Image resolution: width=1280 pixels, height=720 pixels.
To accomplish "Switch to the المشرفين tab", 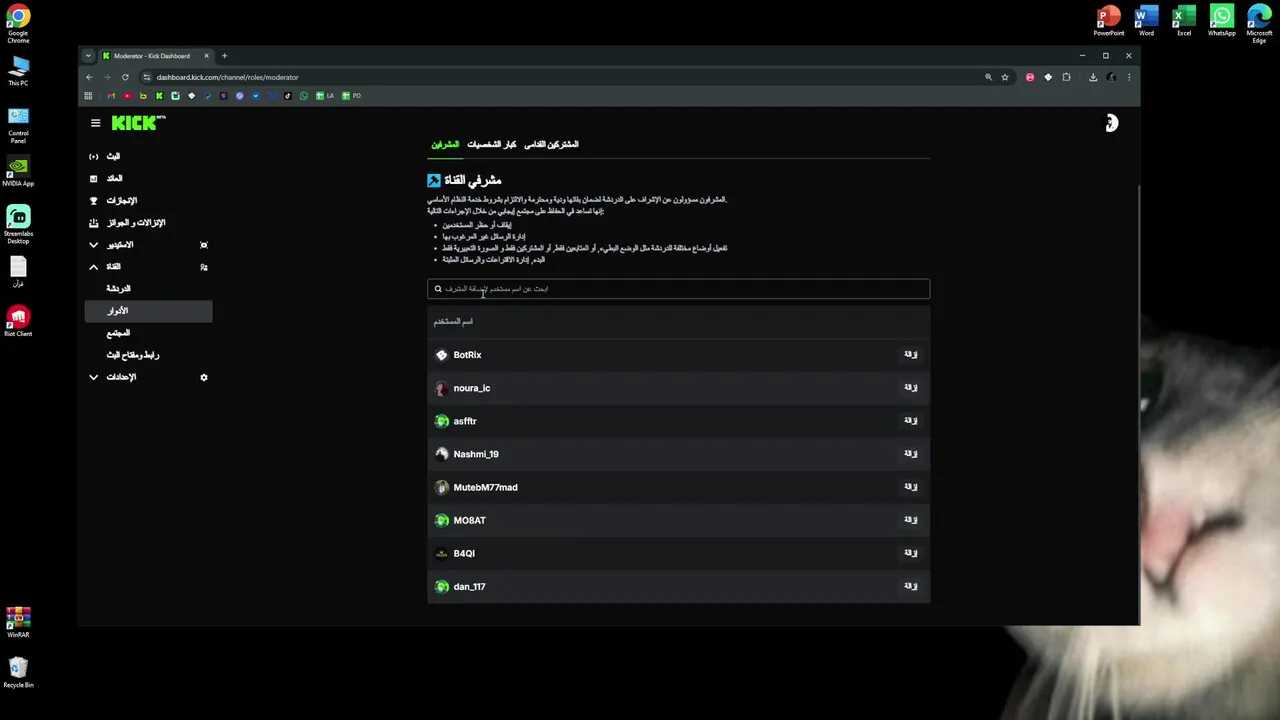I will [x=445, y=144].
